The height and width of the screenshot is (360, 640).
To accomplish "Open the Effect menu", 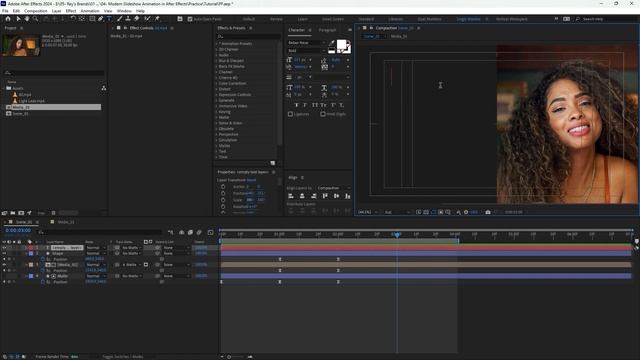I will (x=71, y=11).
